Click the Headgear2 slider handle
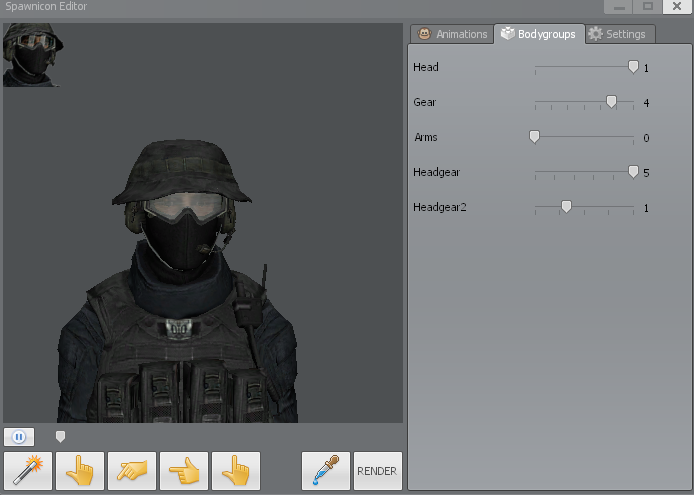694x495 pixels. [566, 207]
